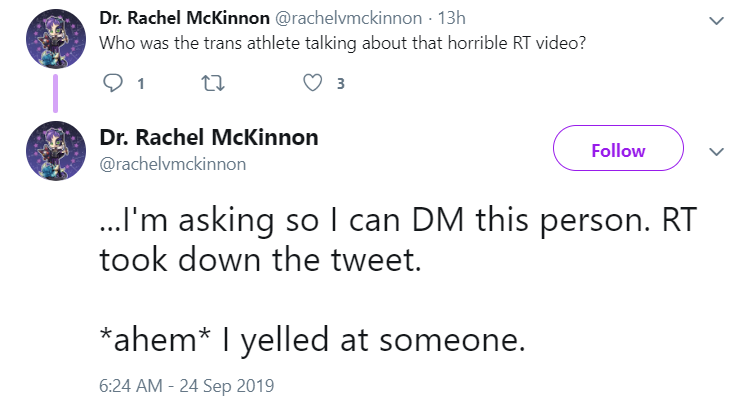Open the 13h timestamp link
This screenshot has width=743, height=405.
click(x=451, y=18)
